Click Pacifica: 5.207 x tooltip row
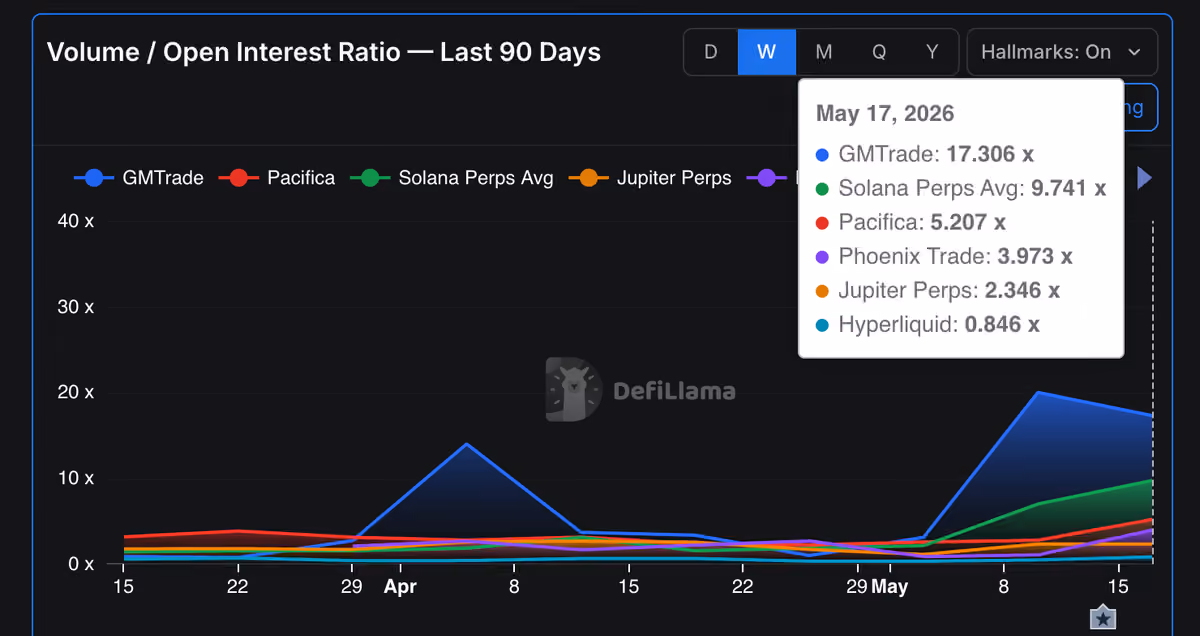 tap(911, 223)
